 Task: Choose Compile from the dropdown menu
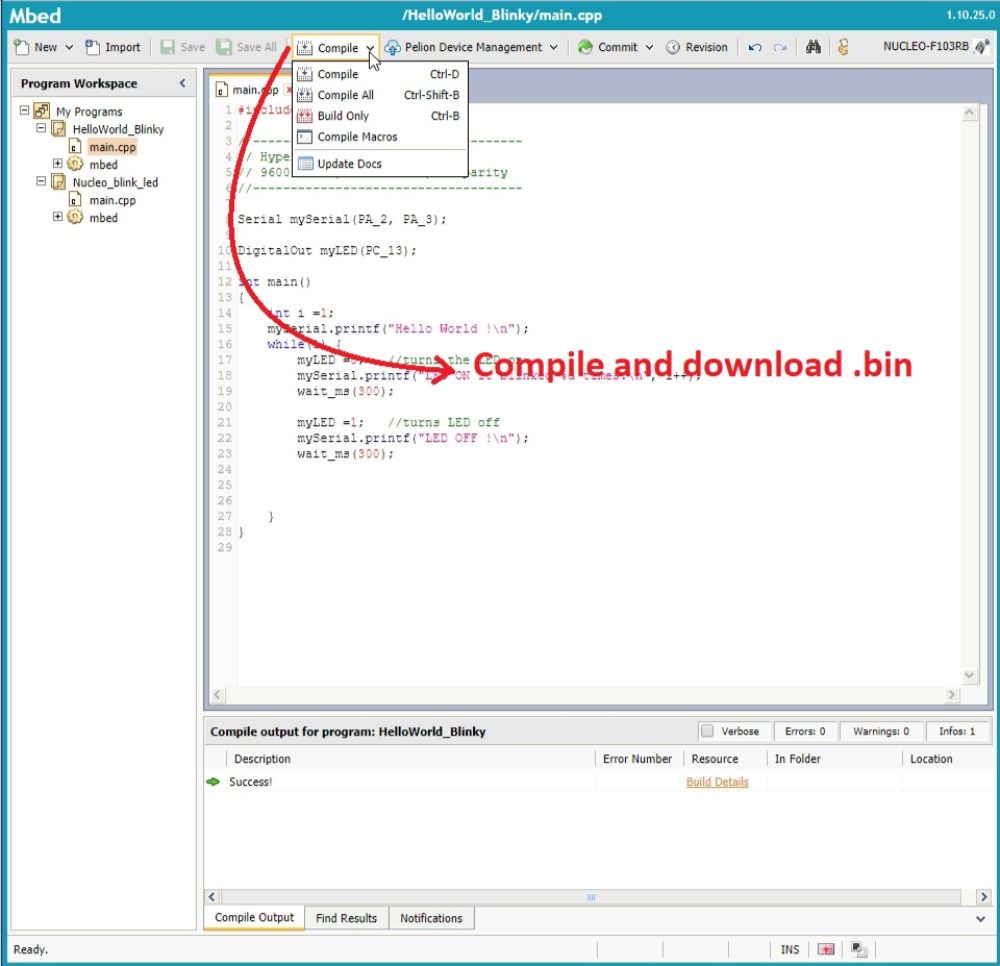pos(379,74)
